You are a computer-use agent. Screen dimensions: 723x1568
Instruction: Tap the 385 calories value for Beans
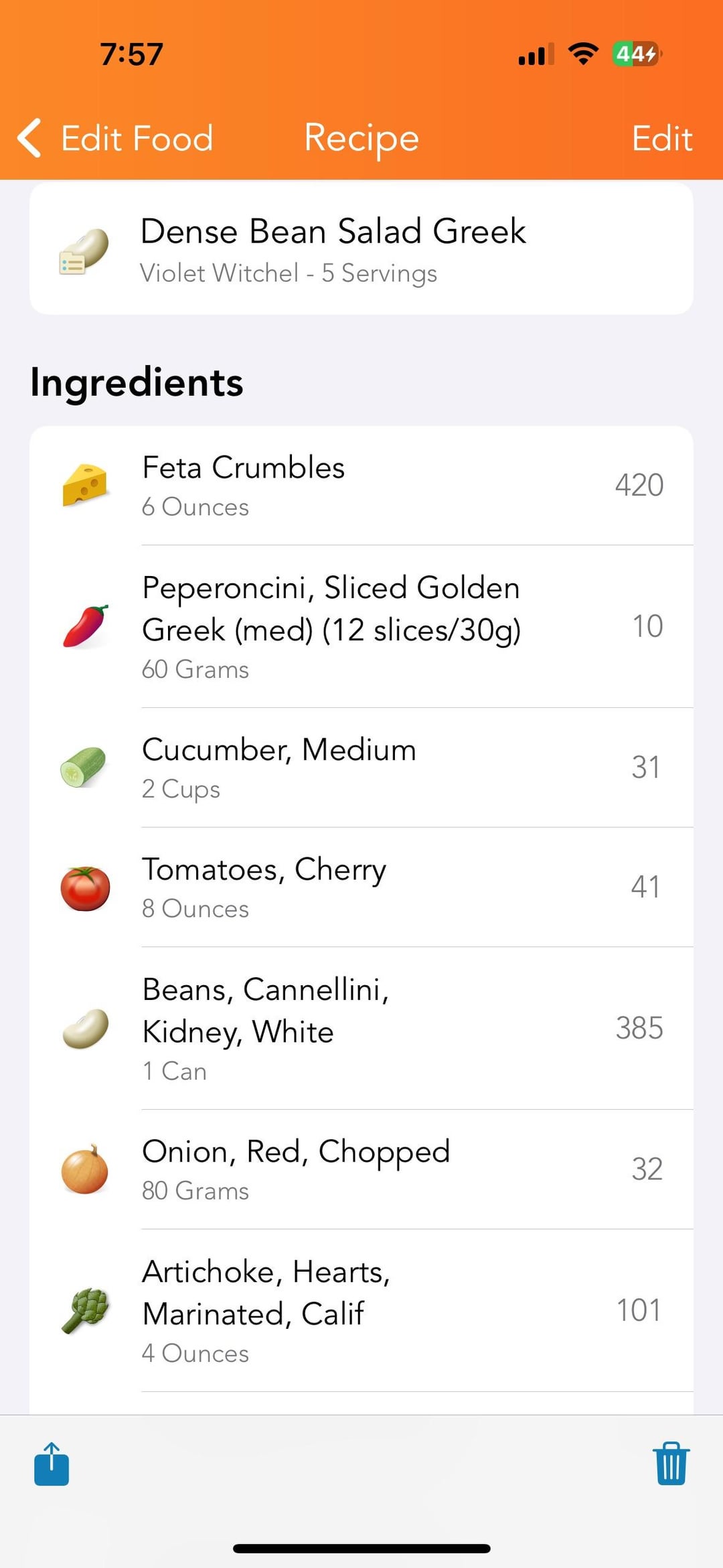click(x=639, y=1028)
